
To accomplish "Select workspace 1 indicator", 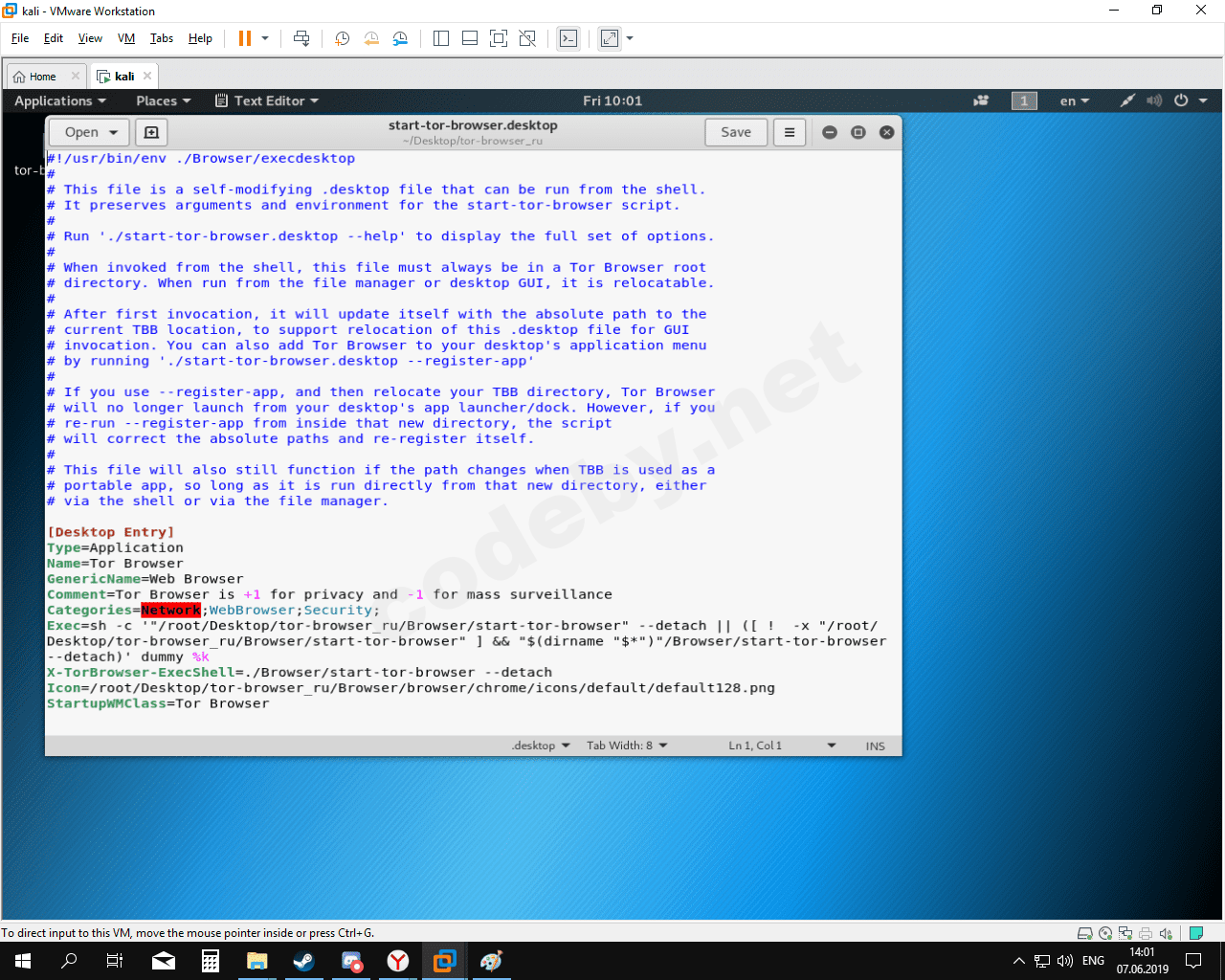I will pyautogui.click(x=1024, y=100).
